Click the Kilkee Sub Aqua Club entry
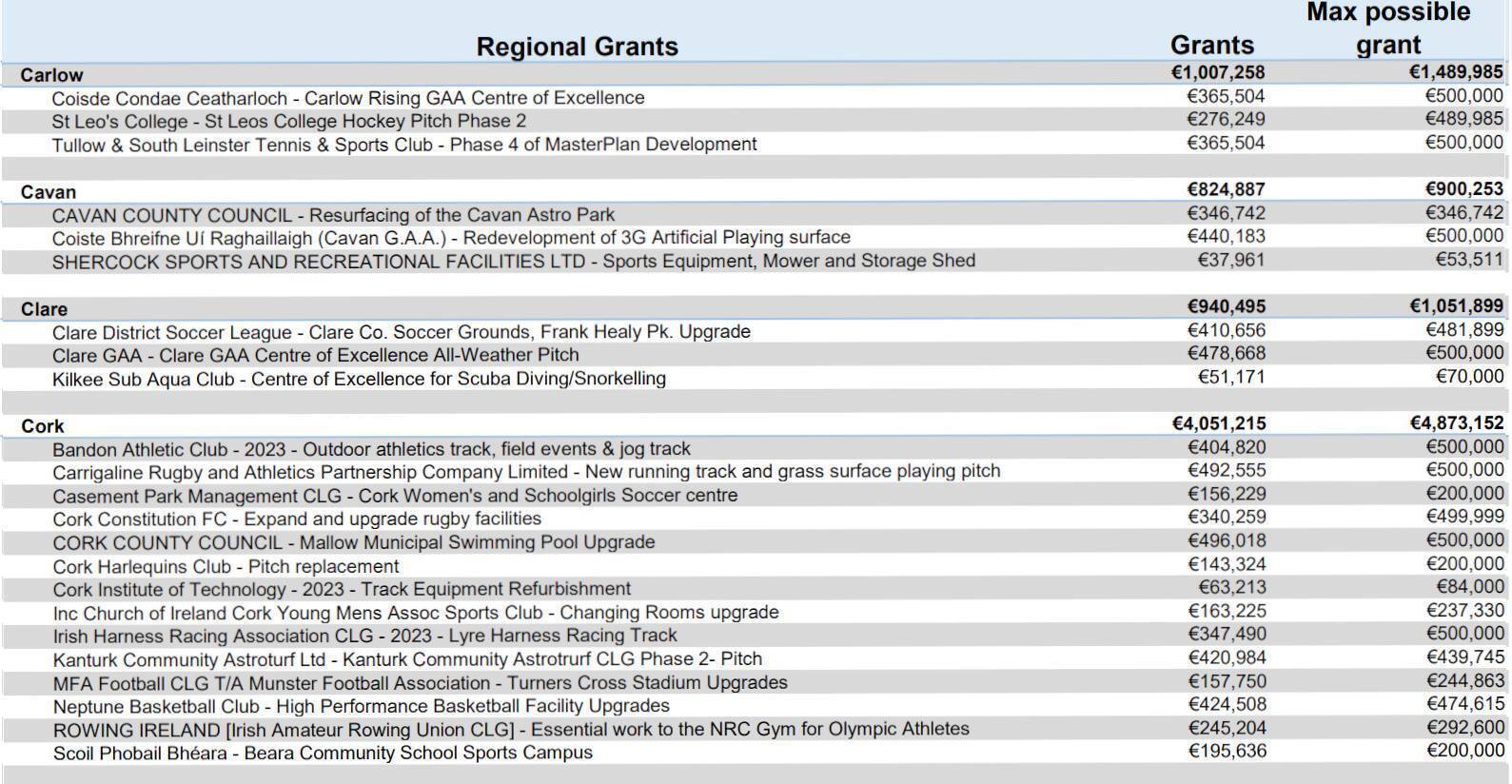The image size is (1512, 784). 359,379
